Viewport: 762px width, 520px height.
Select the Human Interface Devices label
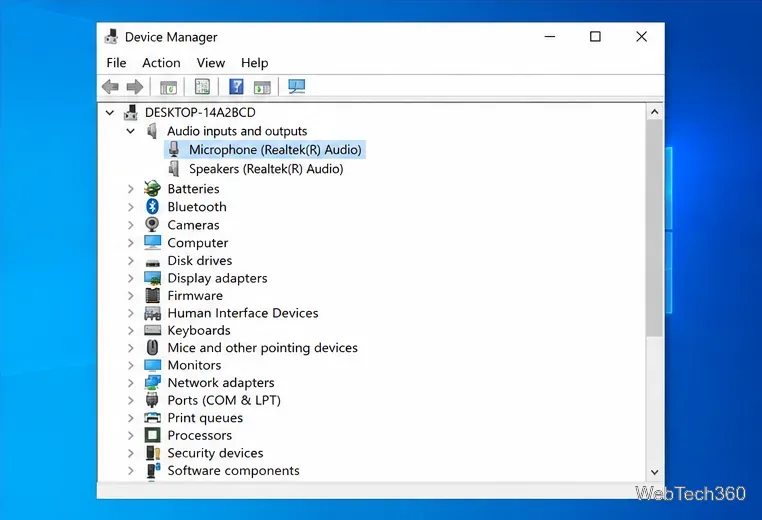(242, 313)
